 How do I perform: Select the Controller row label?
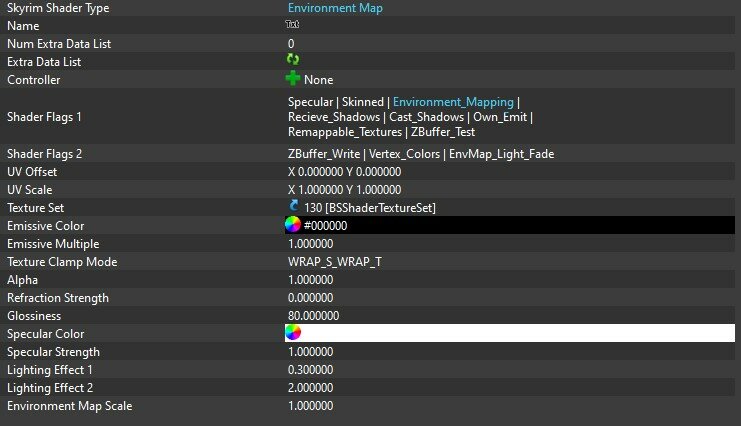tap(34, 80)
